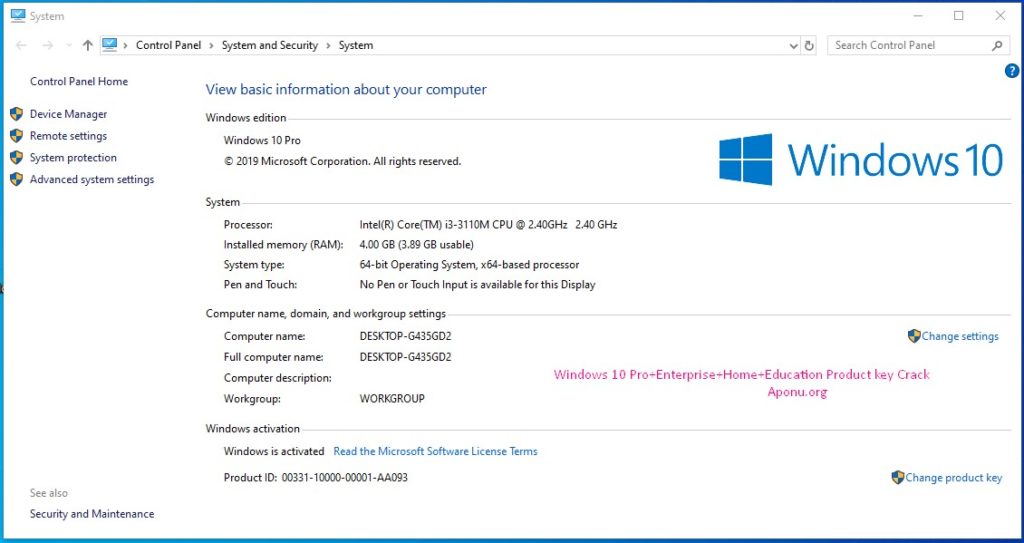Select the System breadcrumb
1024x543 pixels.
coord(356,45)
